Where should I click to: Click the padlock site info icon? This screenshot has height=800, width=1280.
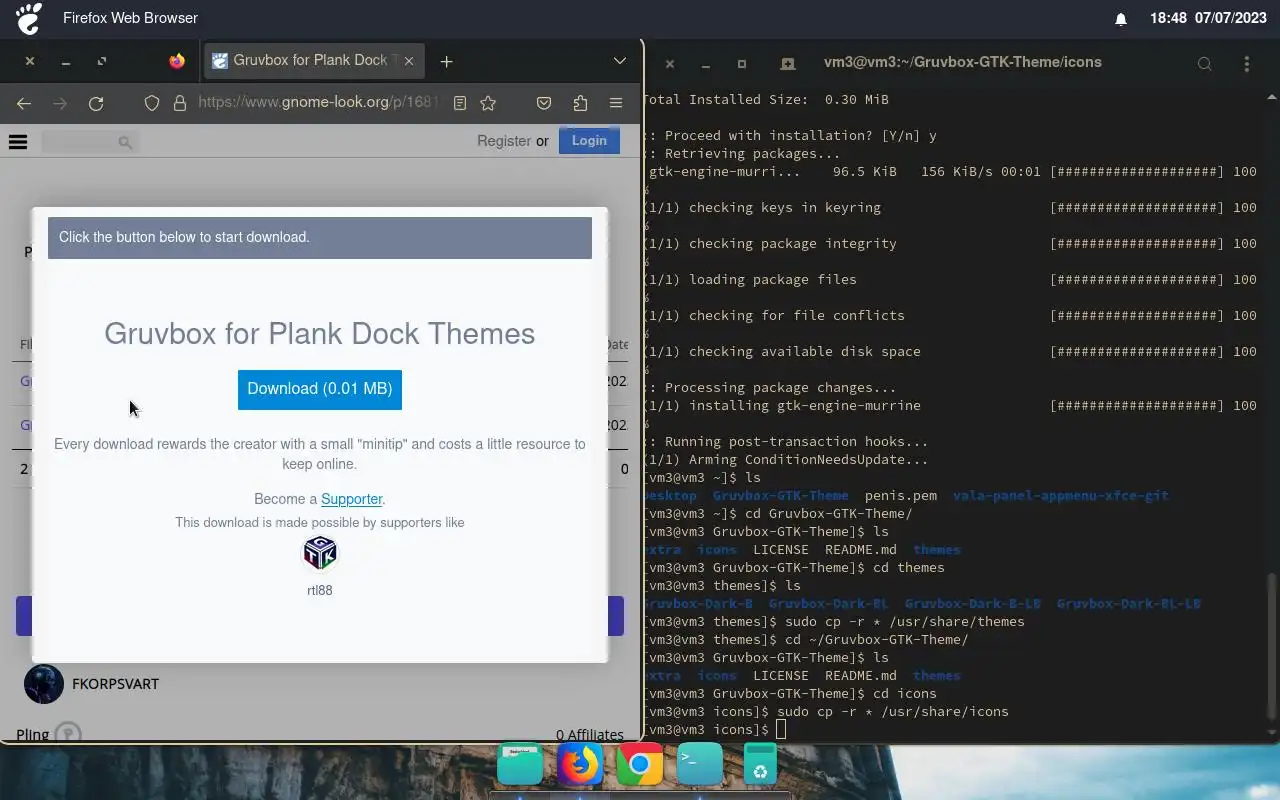coord(180,103)
